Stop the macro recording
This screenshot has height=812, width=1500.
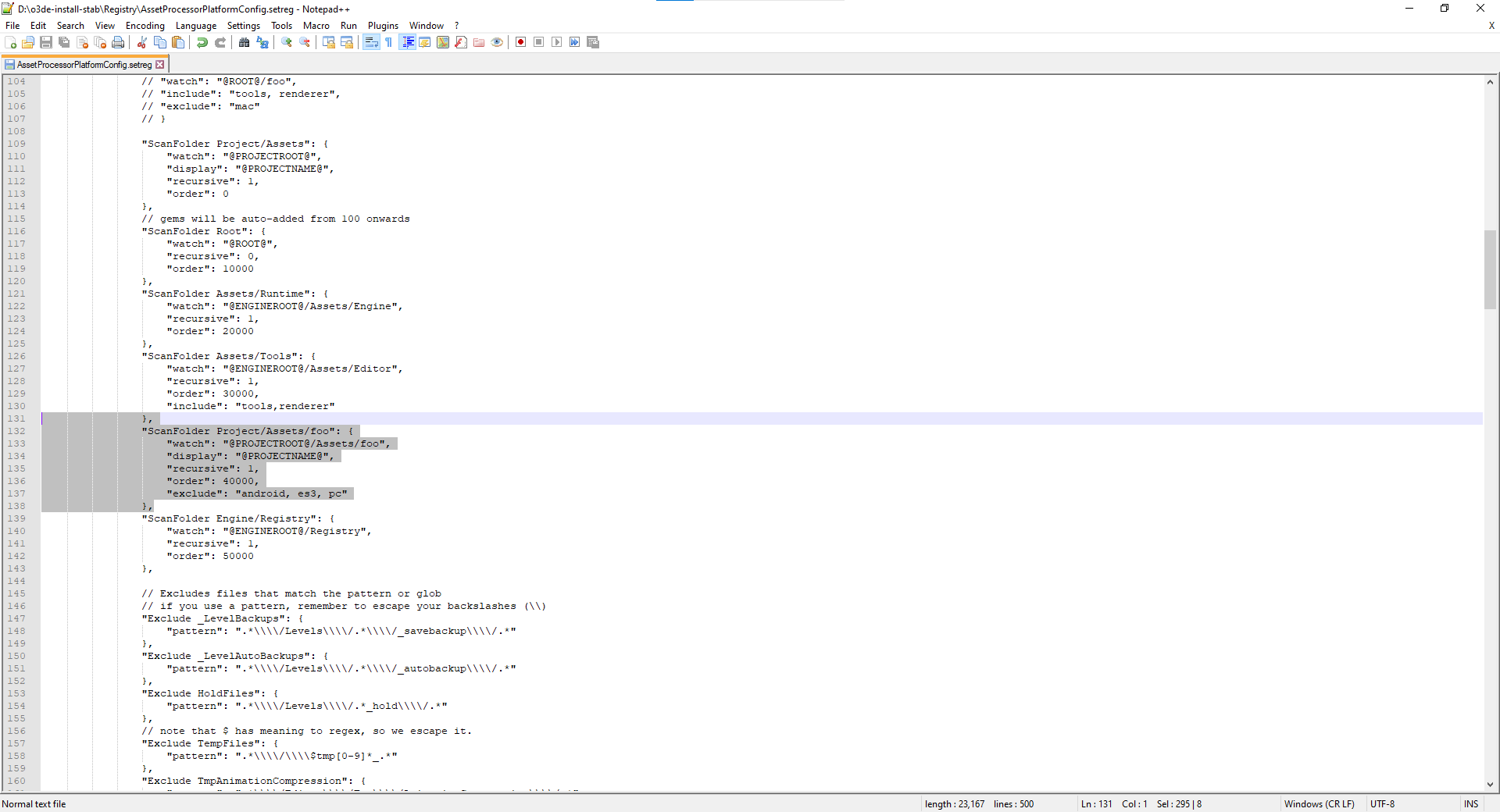tap(538, 42)
